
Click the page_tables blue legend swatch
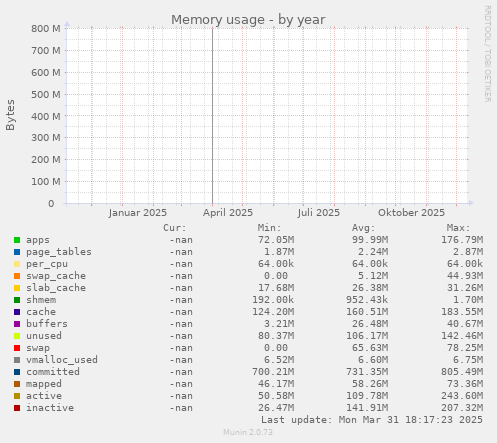coord(17,252)
